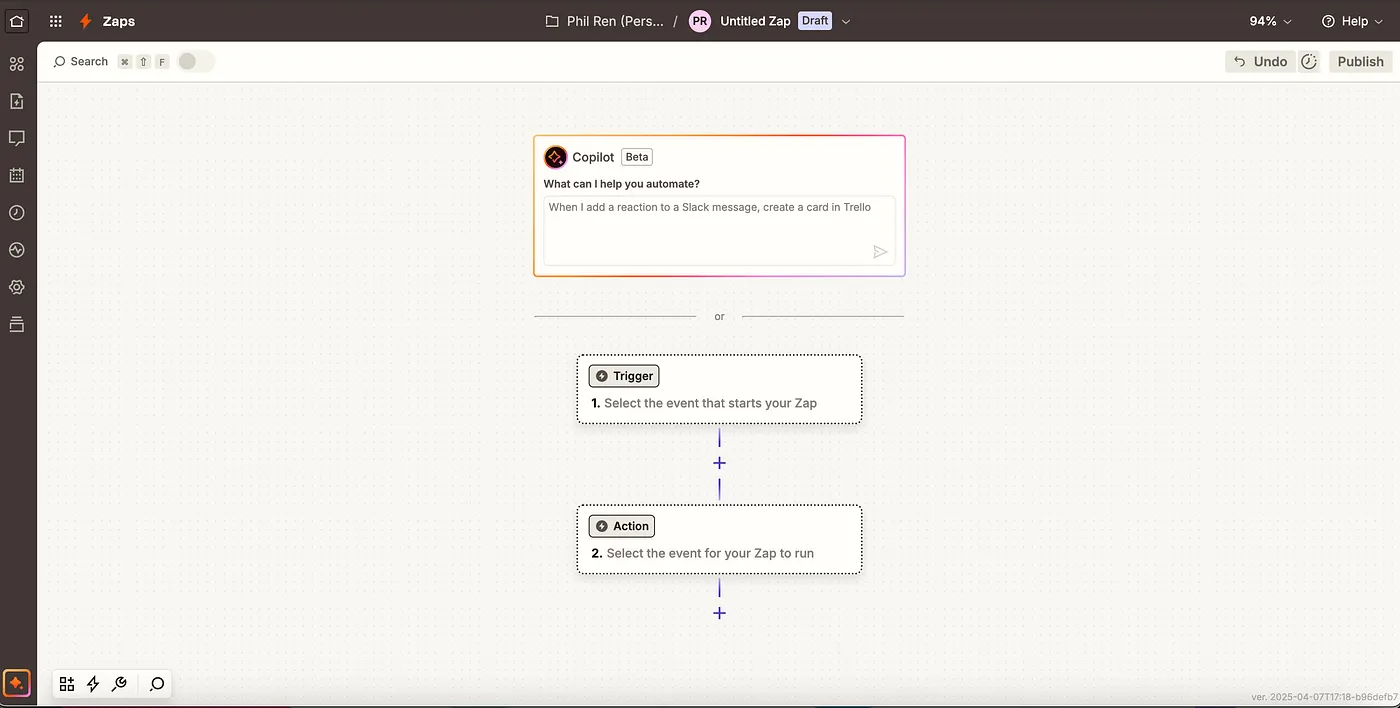The height and width of the screenshot is (708, 1400).
Task: Add step between Trigger and Action
Action: [719, 463]
